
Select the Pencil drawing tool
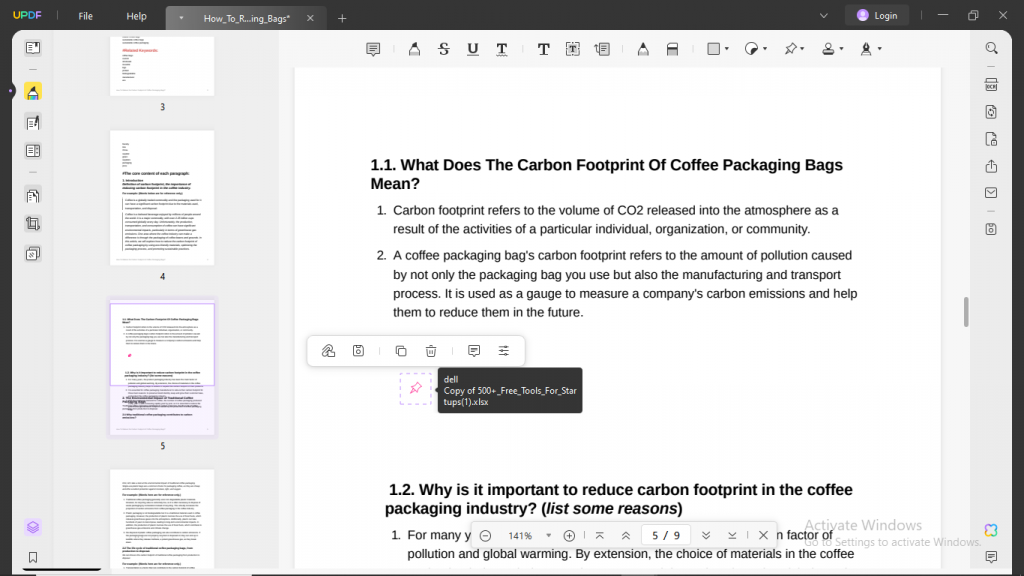tap(643, 48)
